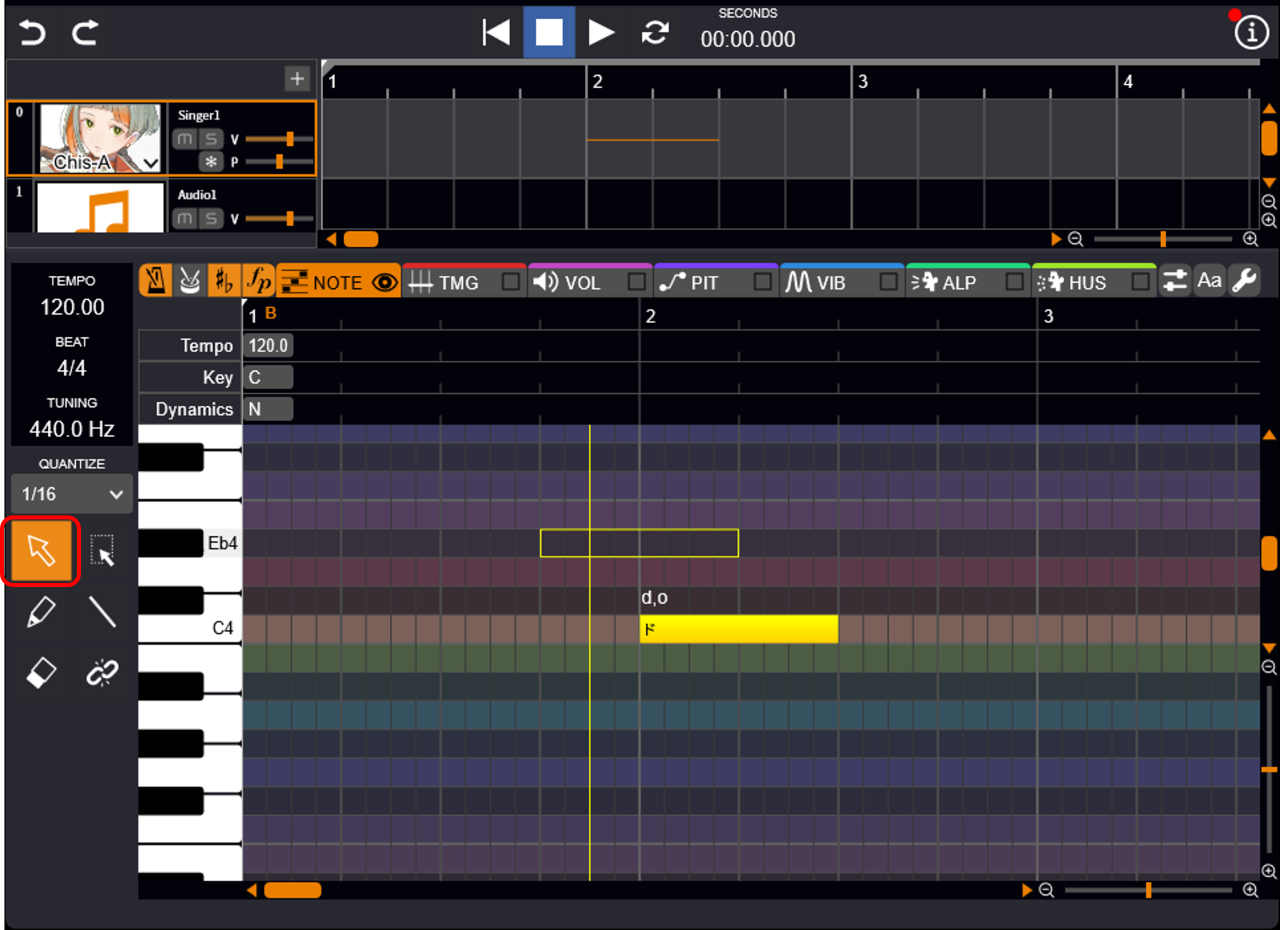The height and width of the screenshot is (930, 1280).
Task: Choose the Line drawing tool
Action: pos(102,612)
